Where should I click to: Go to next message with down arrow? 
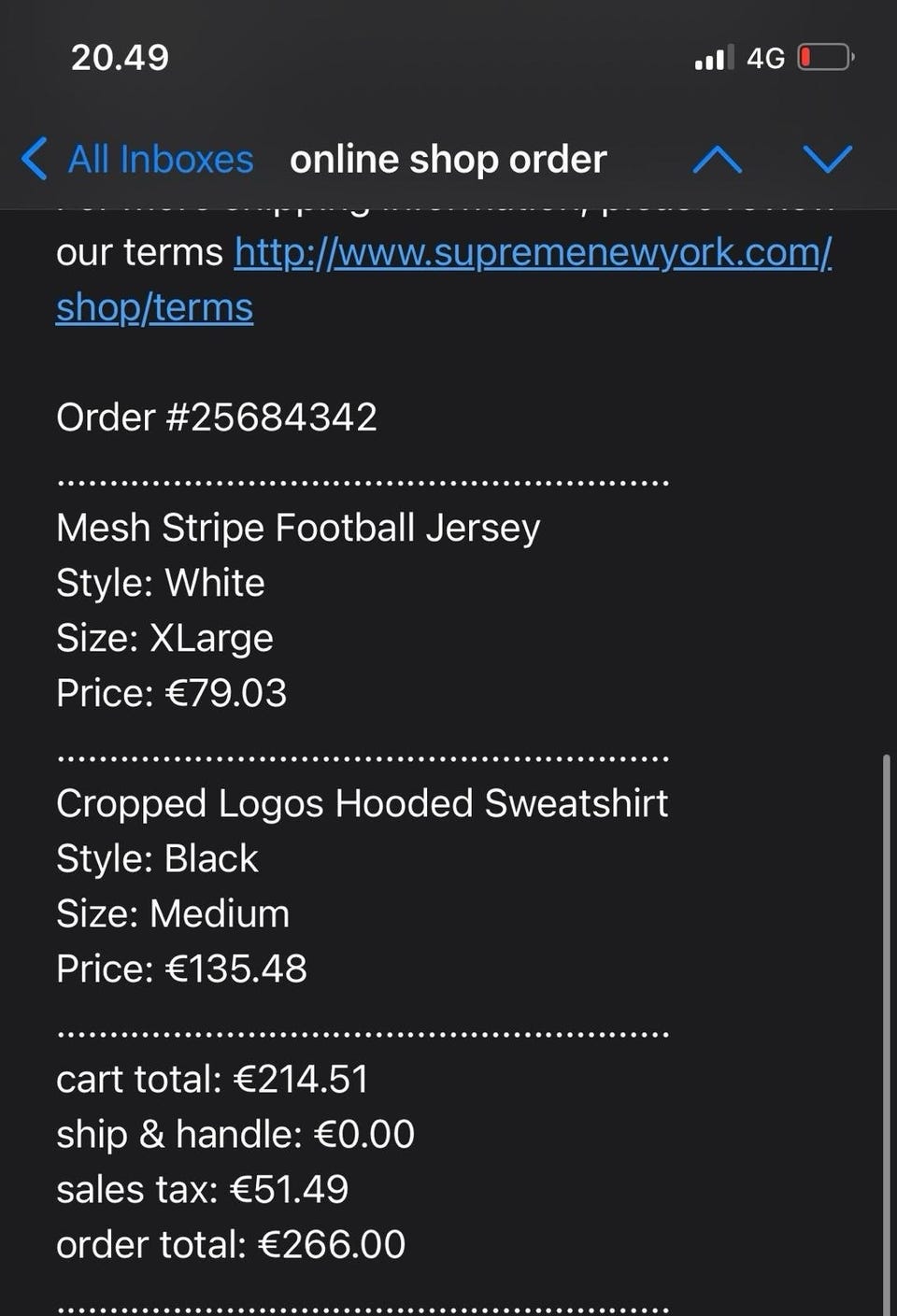coord(828,160)
